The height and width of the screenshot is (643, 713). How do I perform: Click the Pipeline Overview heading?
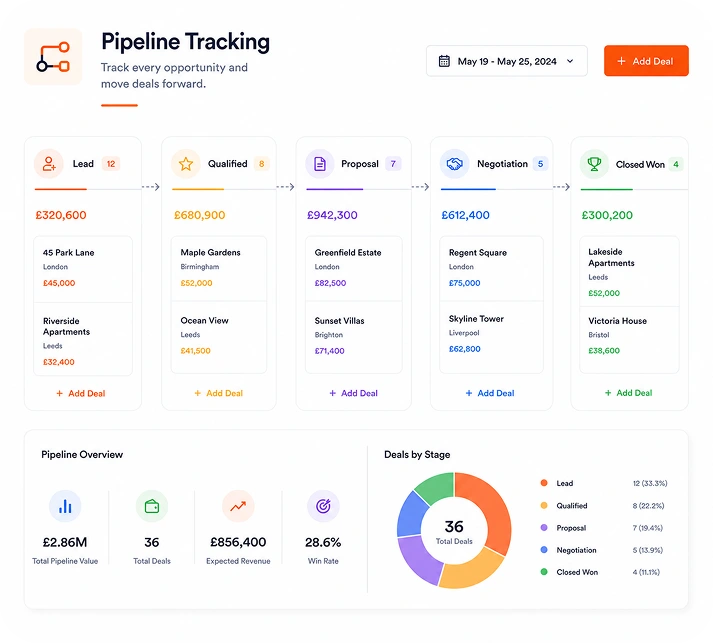[82, 454]
